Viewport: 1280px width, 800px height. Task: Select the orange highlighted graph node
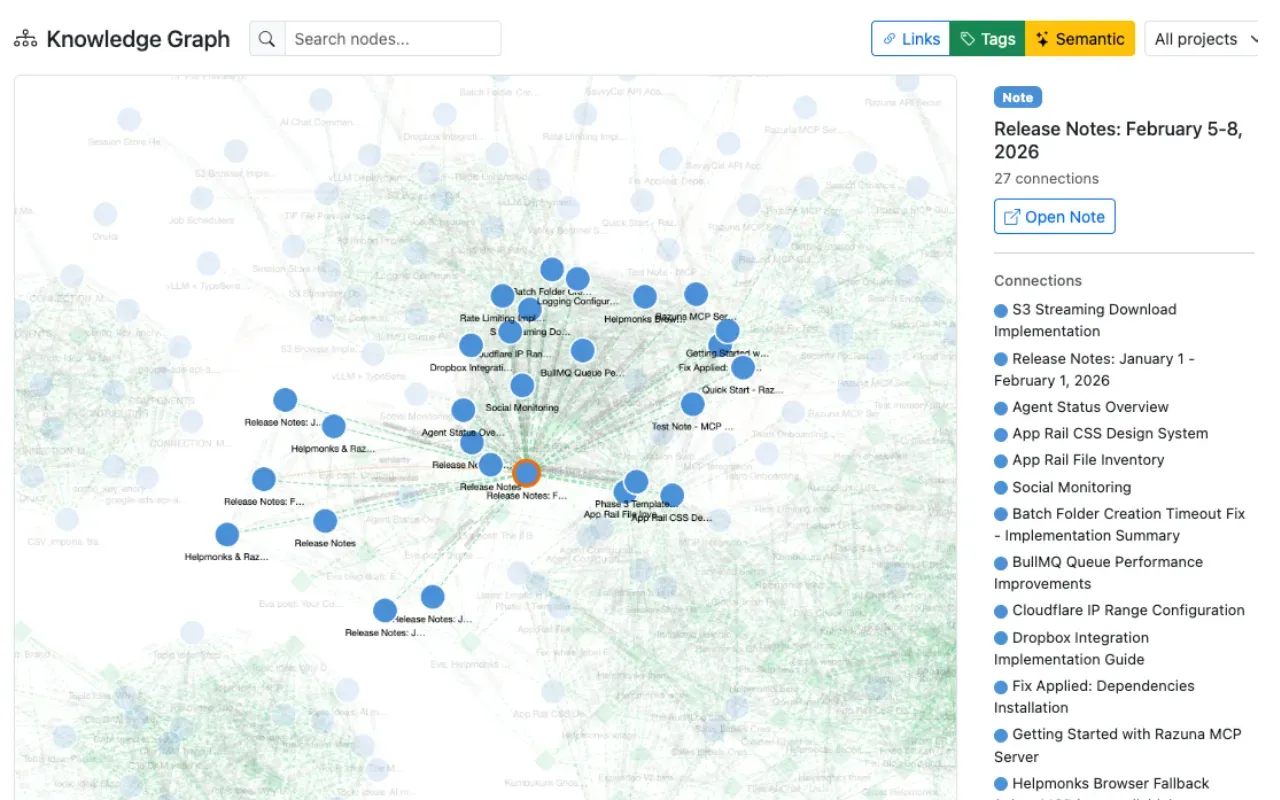click(527, 472)
